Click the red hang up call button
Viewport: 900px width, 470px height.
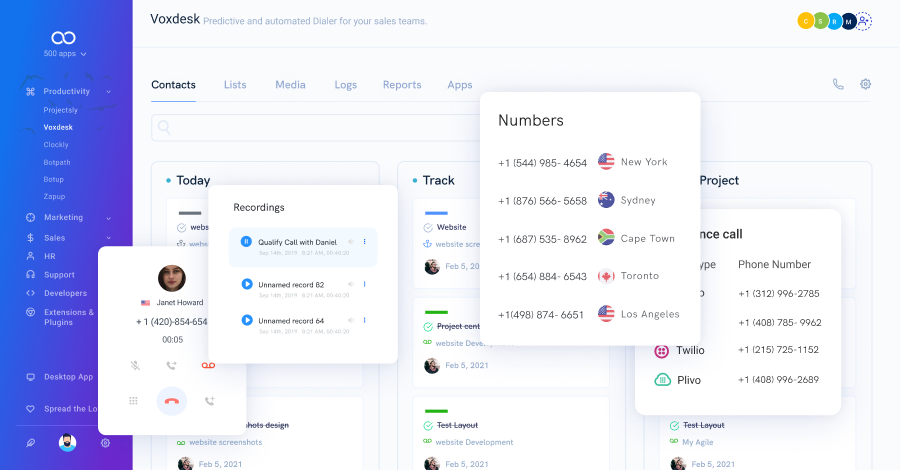pos(172,401)
